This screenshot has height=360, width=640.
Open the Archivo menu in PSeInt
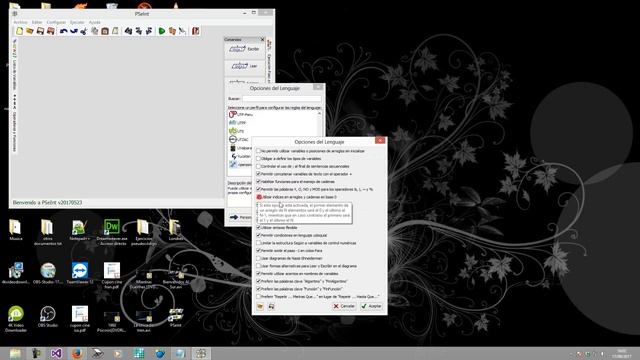(20, 22)
